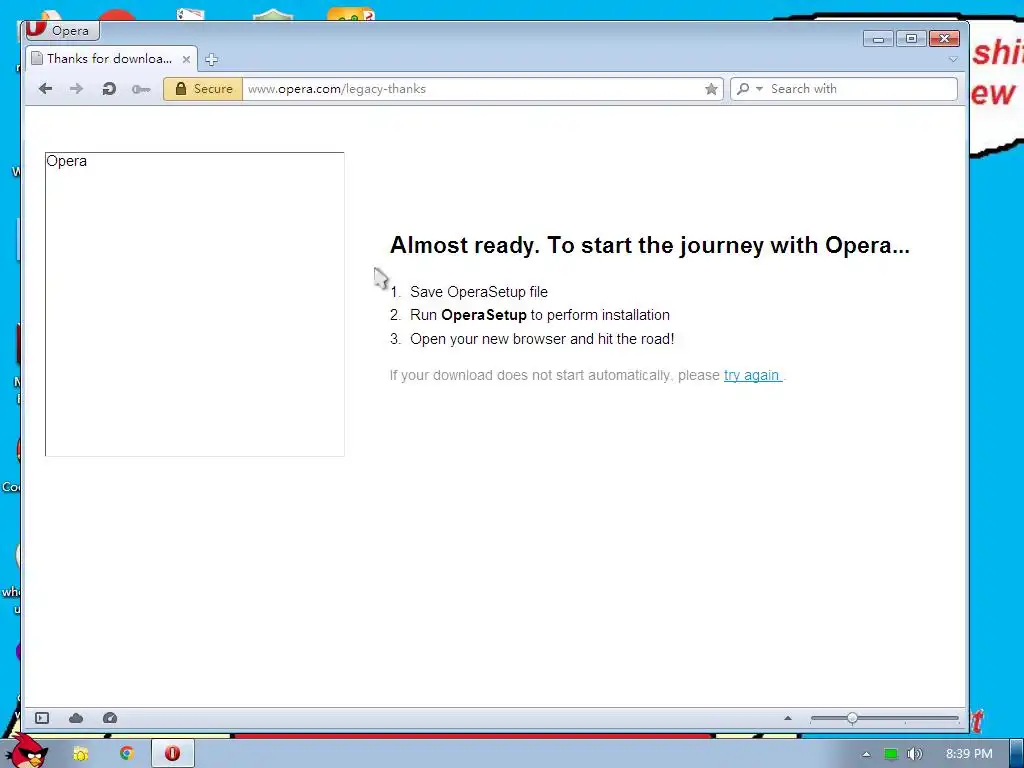
Task: Click the broken Opera image placeholder
Action: 195,304
